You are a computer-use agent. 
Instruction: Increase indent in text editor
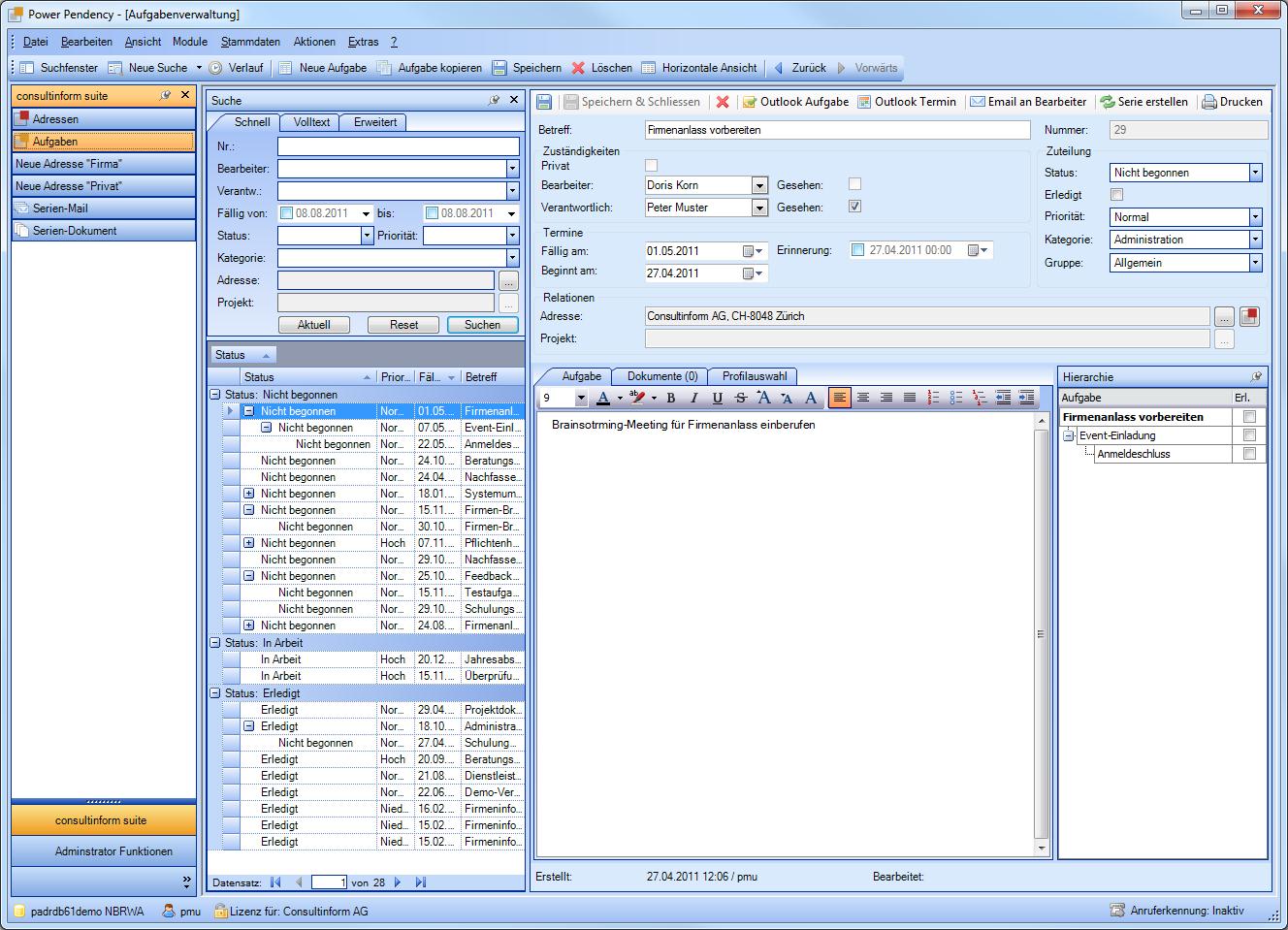(1026, 398)
